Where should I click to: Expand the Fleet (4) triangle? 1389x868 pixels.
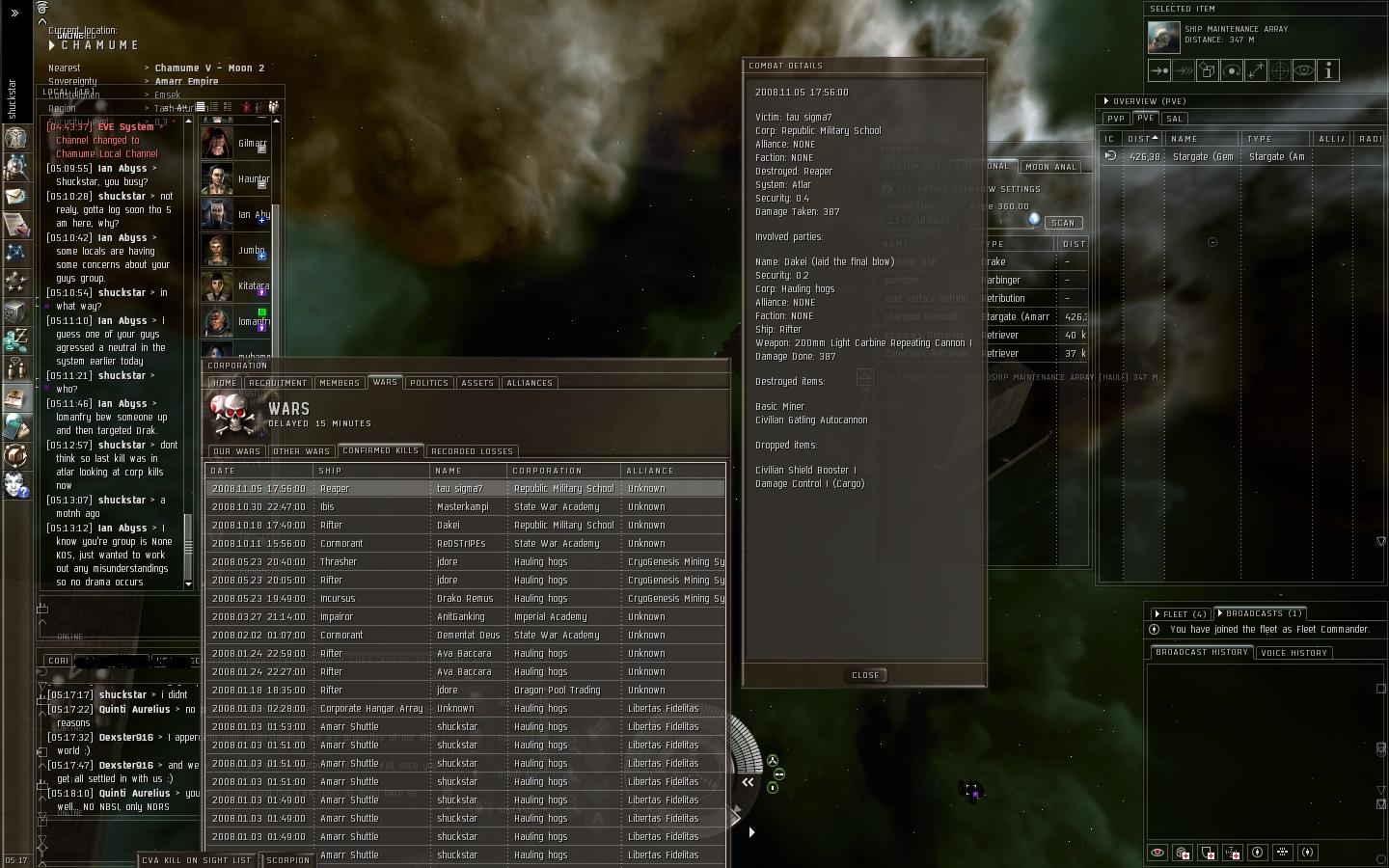pyautogui.click(x=1157, y=614)
